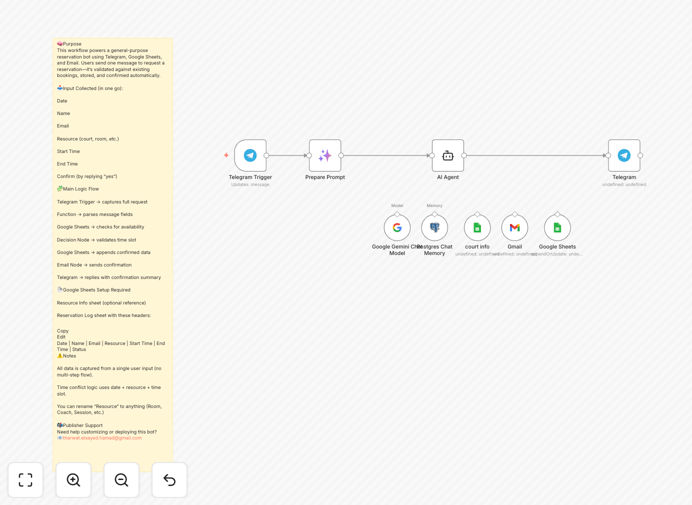Screen dimensions: 692x505
Task: Click the 'Resource Info sheet (optional reference)' line
Action: [102, 303]
